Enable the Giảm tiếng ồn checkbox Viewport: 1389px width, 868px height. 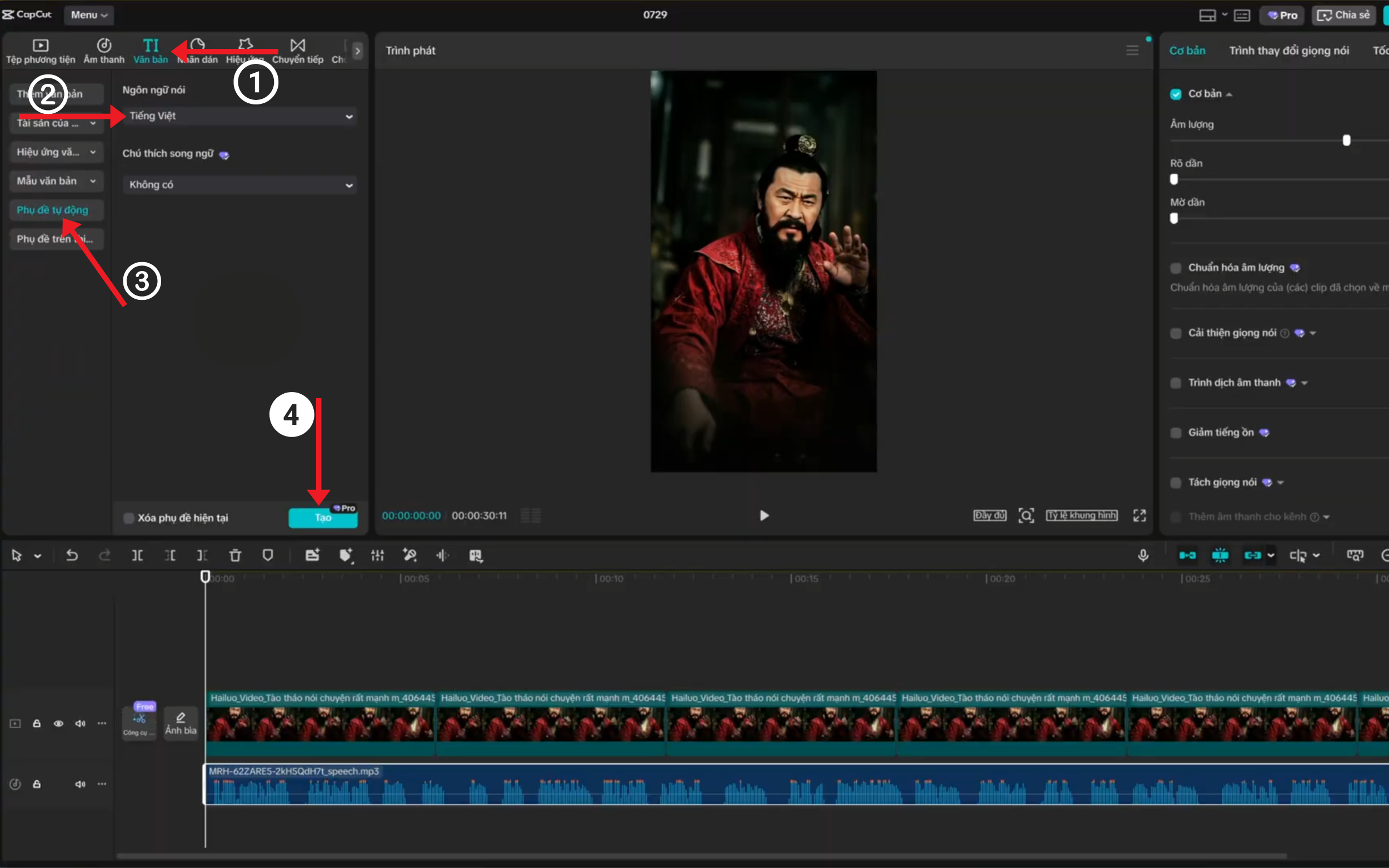(x=1176, y=433)
